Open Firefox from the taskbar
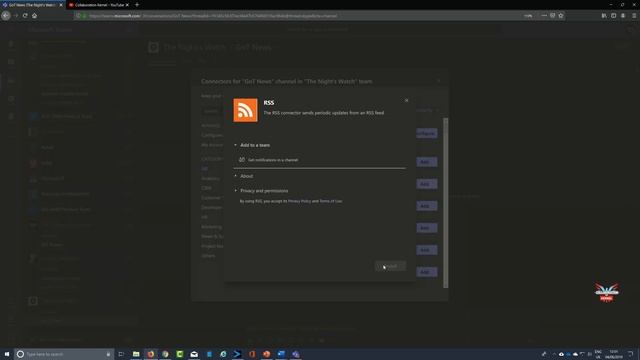The height and width of the screenshot is (360, 640). coord(151,354)
